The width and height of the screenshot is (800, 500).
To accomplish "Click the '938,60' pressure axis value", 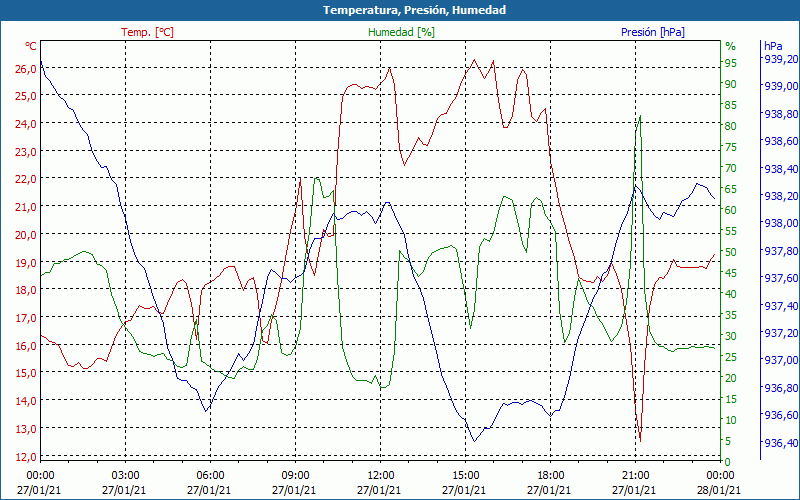I will coord(781,141).
